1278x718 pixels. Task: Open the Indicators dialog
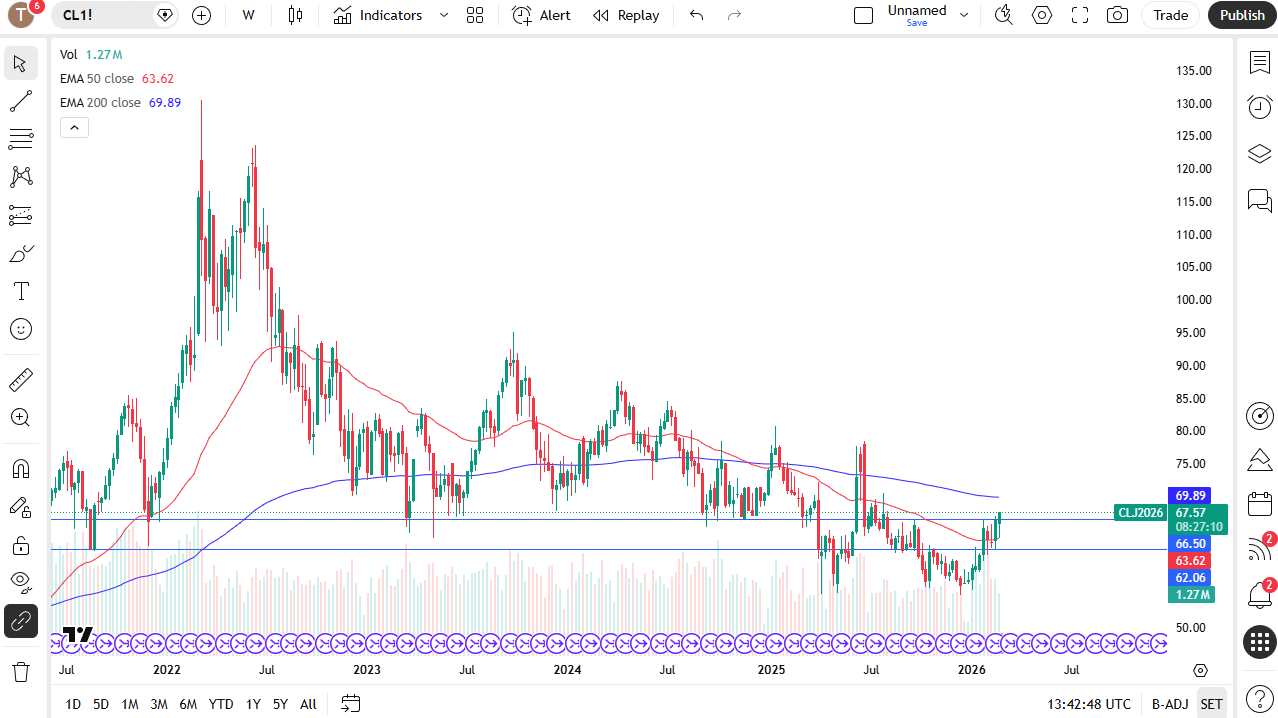(x=378, y=15)
